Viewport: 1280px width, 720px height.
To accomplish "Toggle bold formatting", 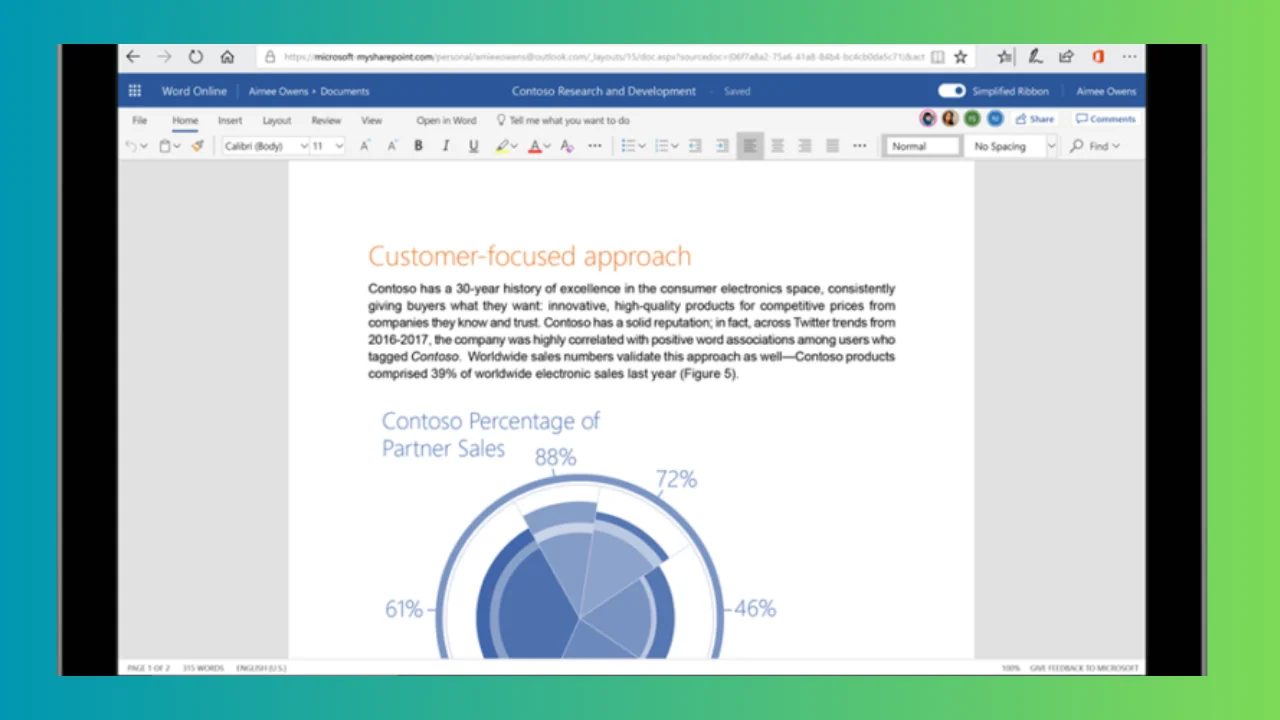I will coord(419,146).
